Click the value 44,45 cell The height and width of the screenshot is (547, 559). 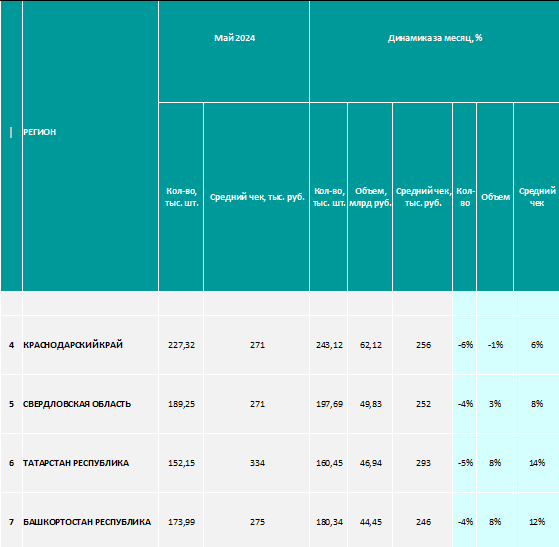tap(370, 520)
